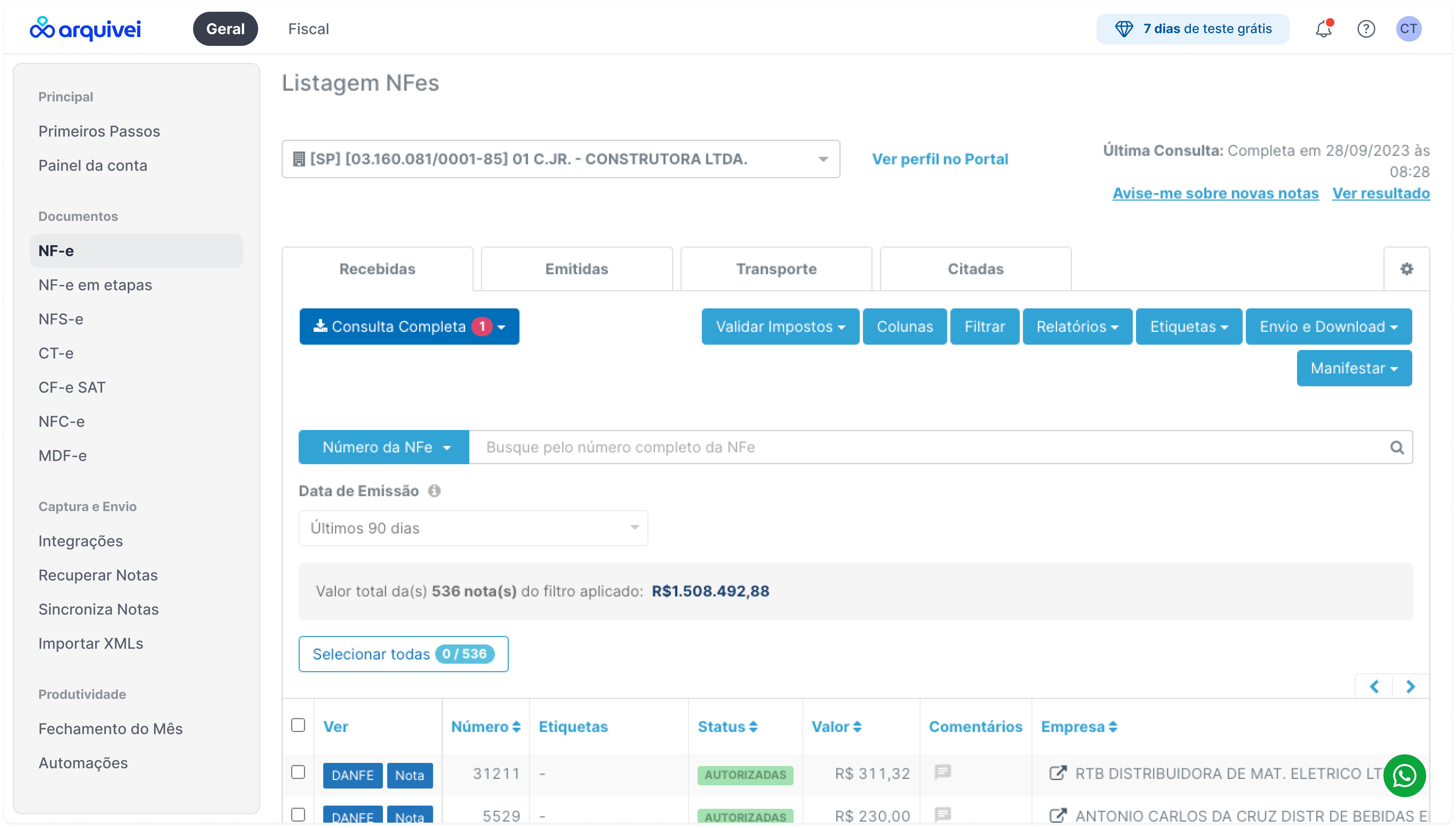Click Selecionar todas button
The height and width of the screenshot is (828, 1456).
point(403,654)
